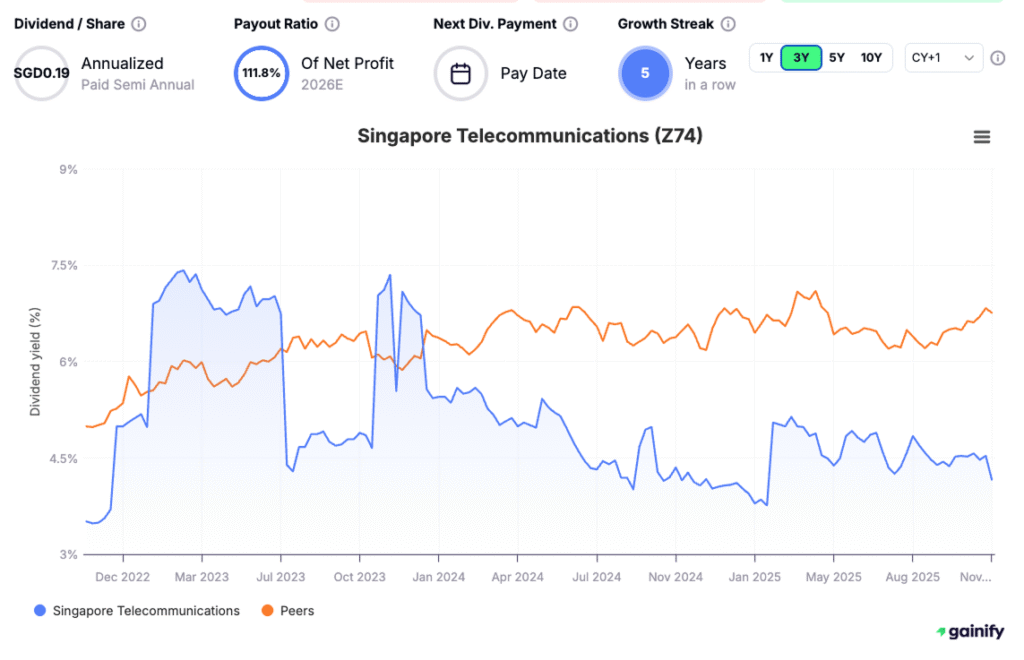Screen dimensions: 1024x660
Task: Open the CY+1 dropdown
Action: pyautogui.click(x=943, y=58)
